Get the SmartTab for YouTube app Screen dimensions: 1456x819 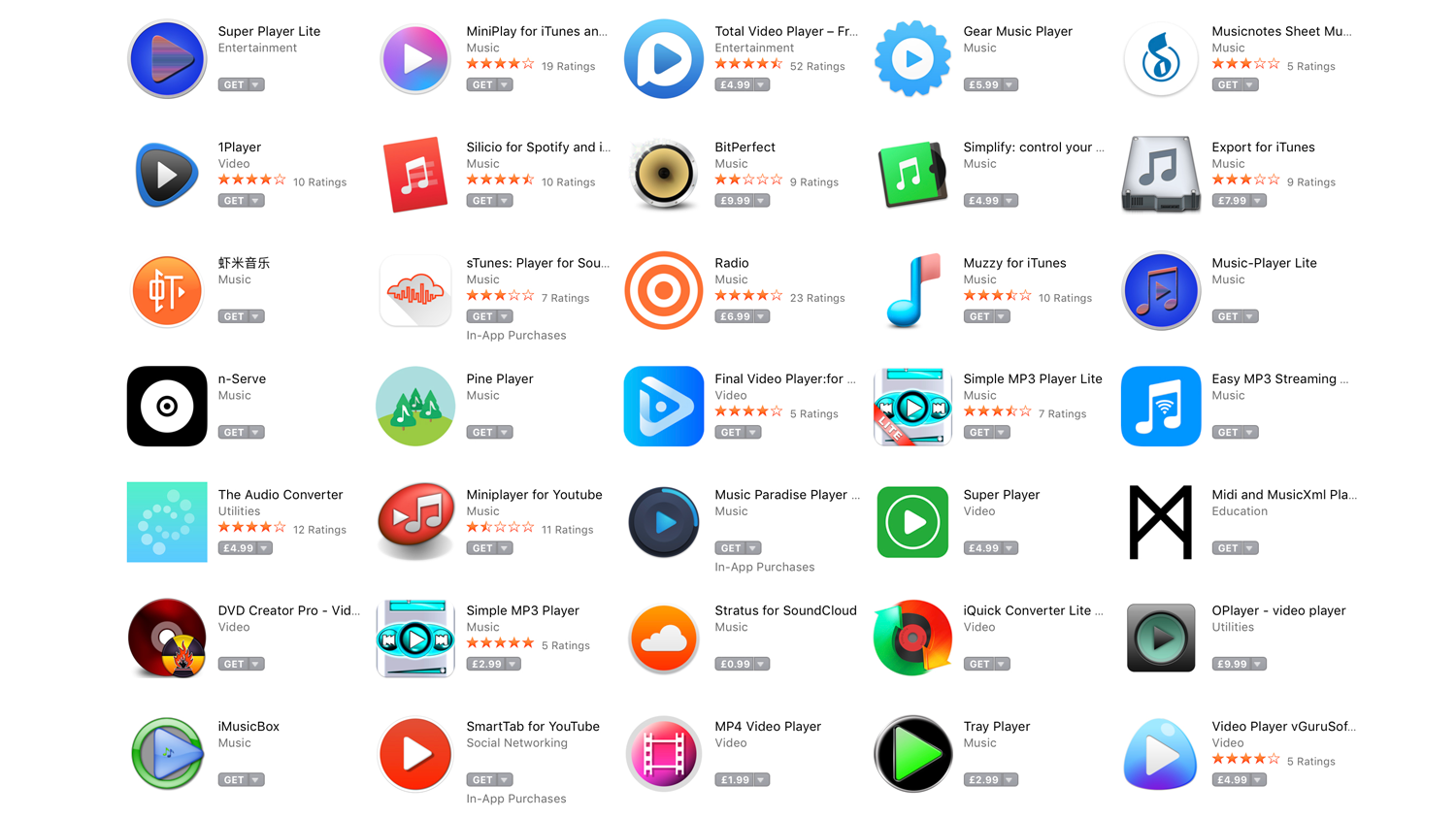[x=482, y=780]
